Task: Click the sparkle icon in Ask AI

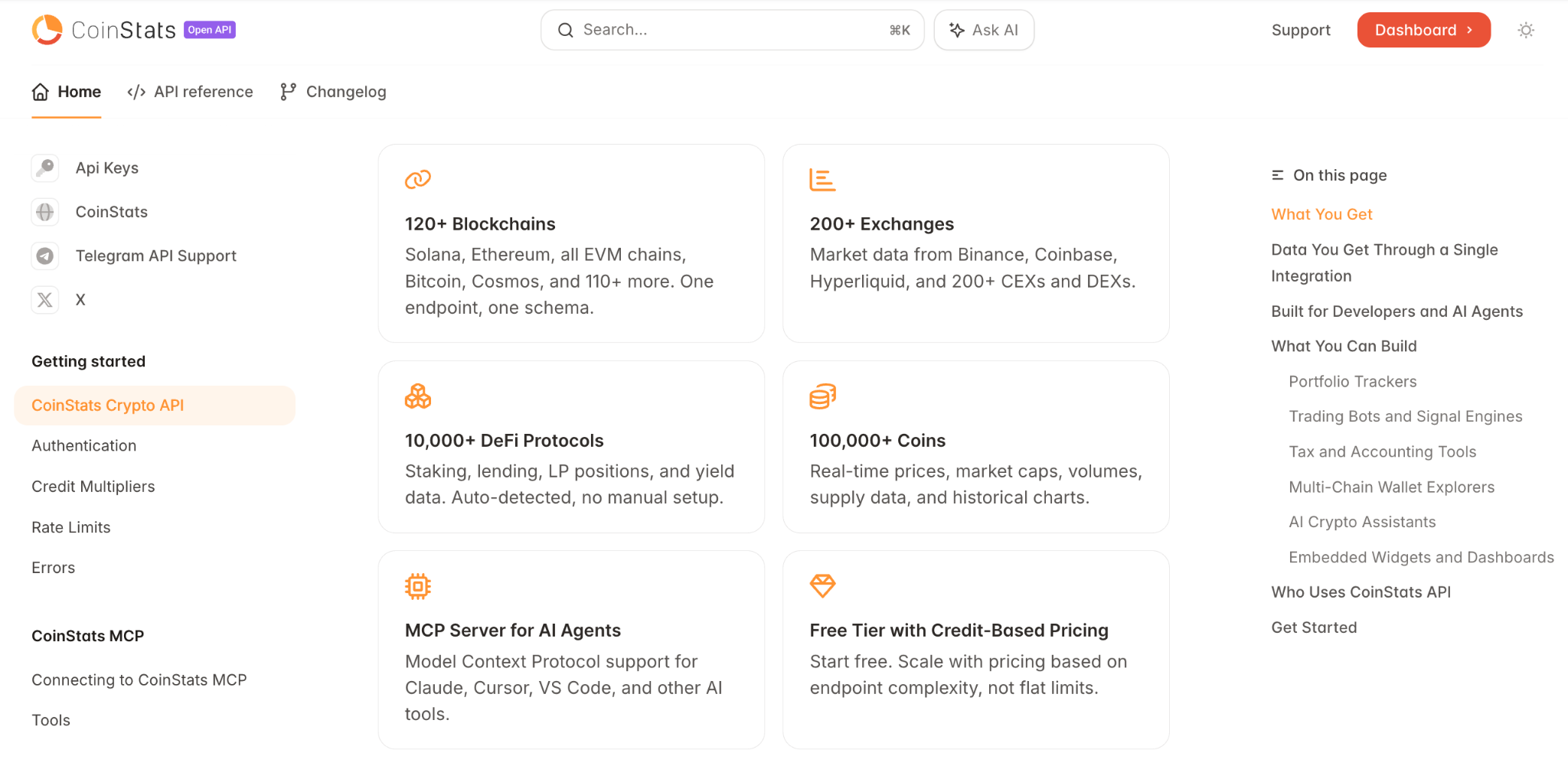Action: click(x=957, y=30)
